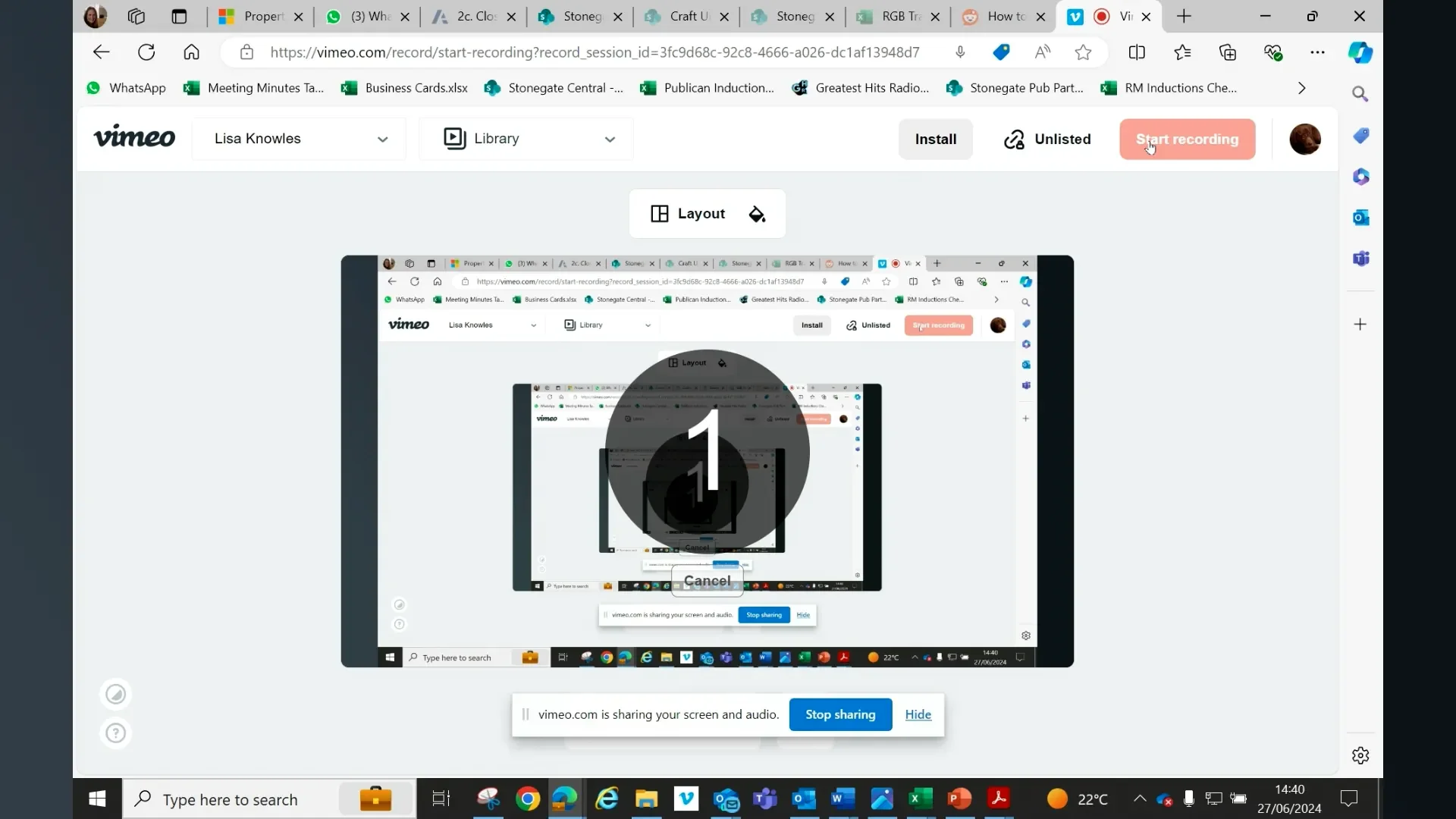
Task: Open Read aloud from address bar
Action: pyautogui.click(x=1043, y=52)
